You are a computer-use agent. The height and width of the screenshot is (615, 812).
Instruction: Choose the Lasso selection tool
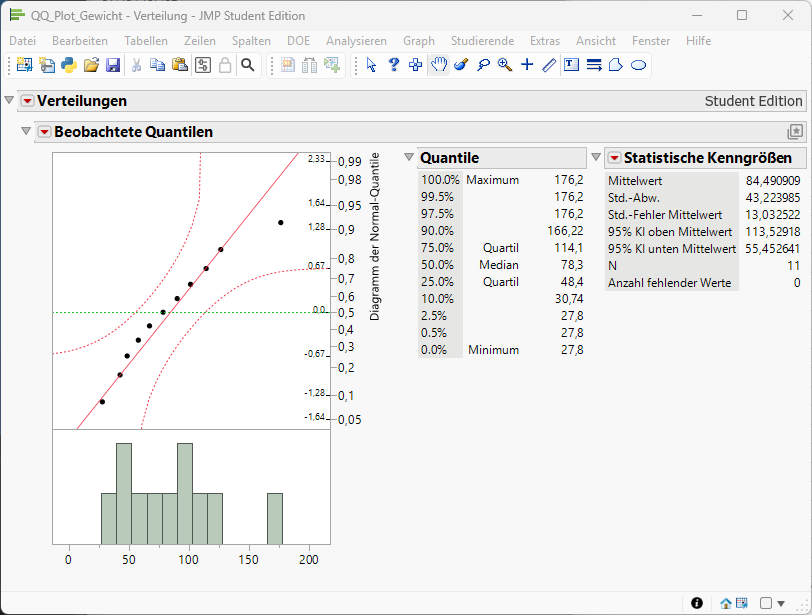[x=483, y=65]
